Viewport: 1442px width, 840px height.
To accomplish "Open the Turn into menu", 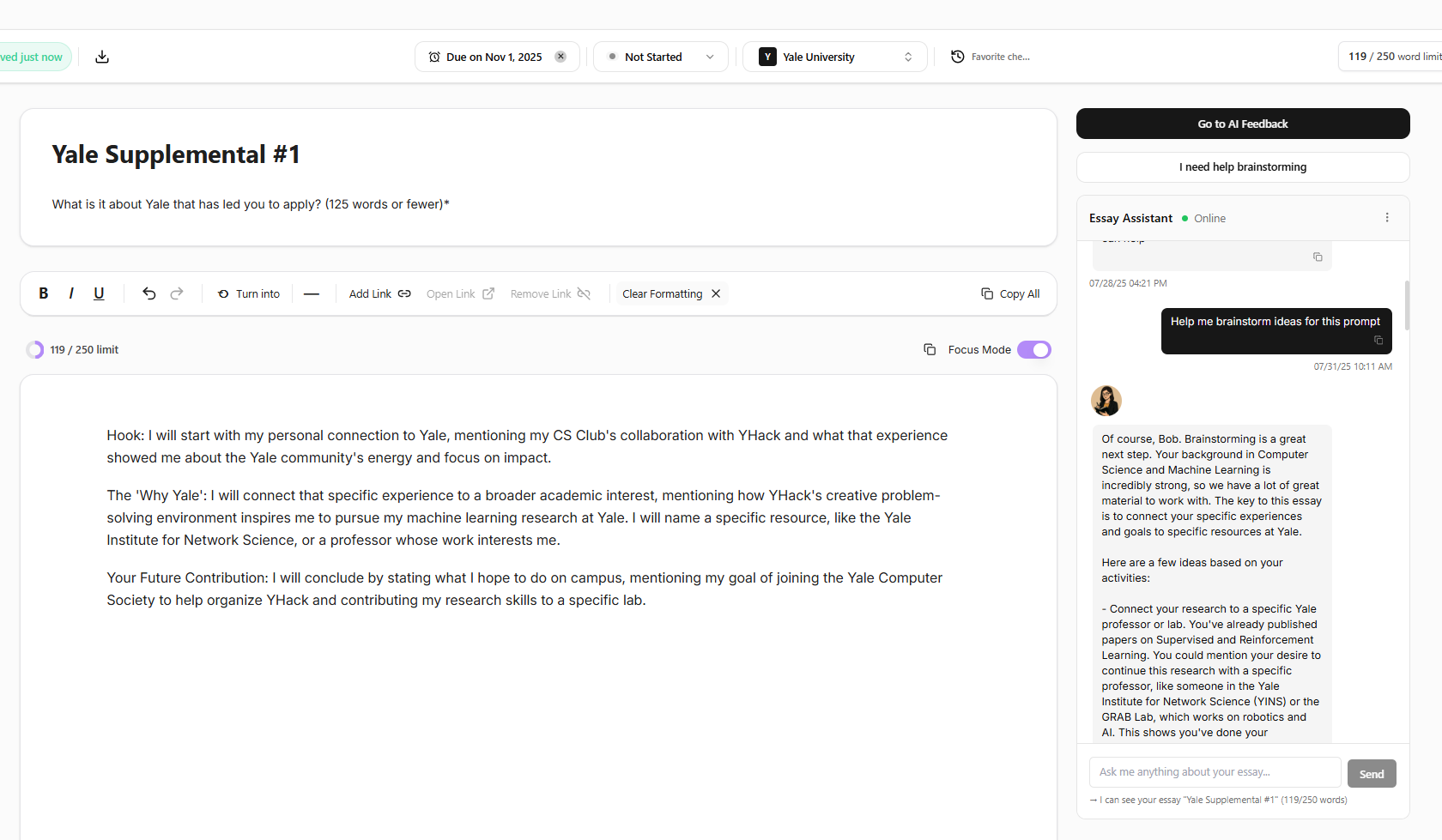I will [249, 293].
